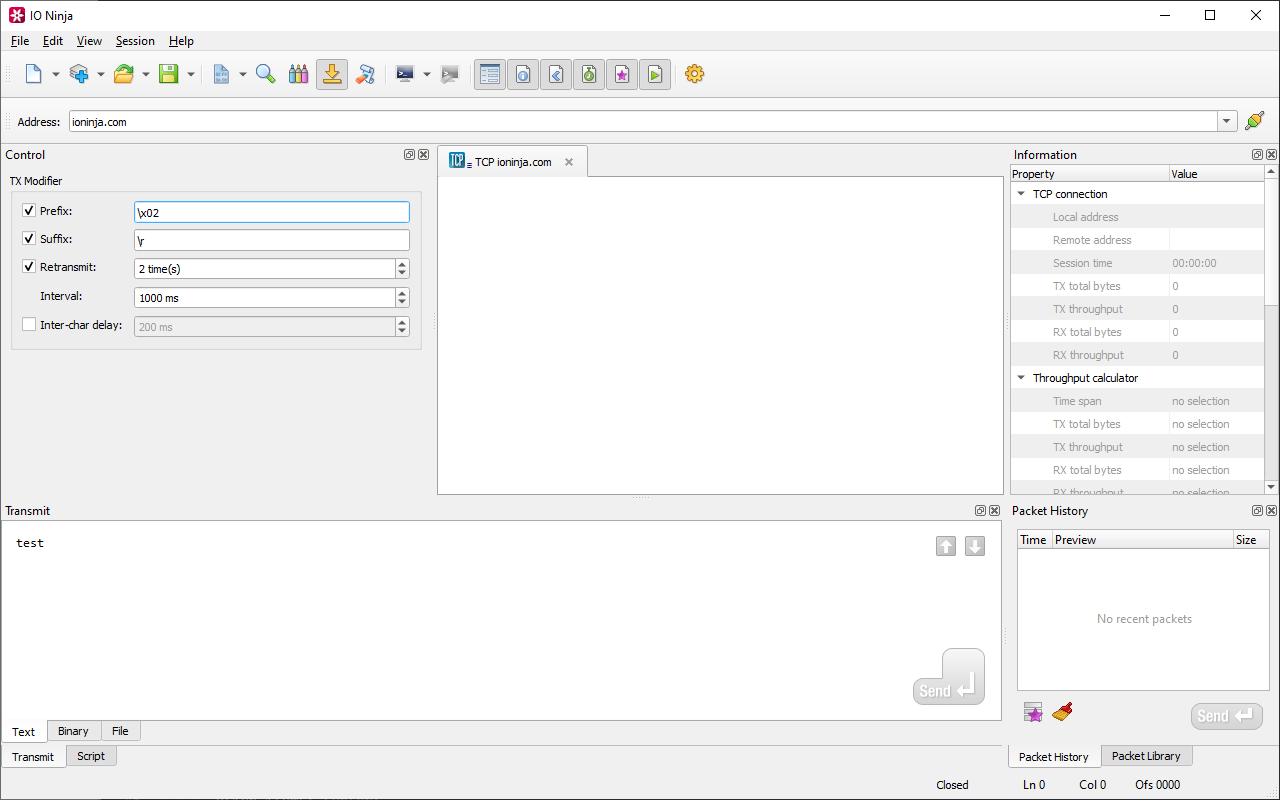The image size is (1280, 800).
Task: Toggle the stopwatch pane toolbar icon
Action: pyautogui.click(x=589, y=74)
